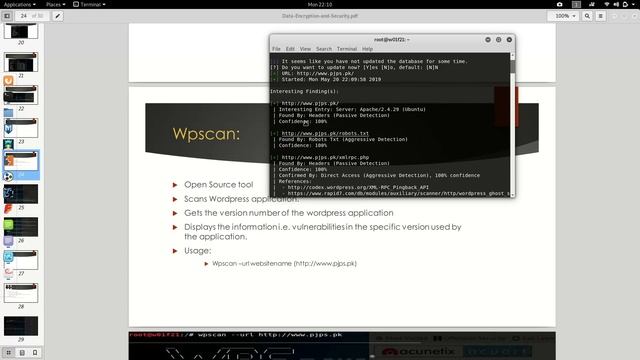The image size is (640, 360).
Task: Open the File menu in terminal window
Action: pyautogui.click(x=276, y=49)
